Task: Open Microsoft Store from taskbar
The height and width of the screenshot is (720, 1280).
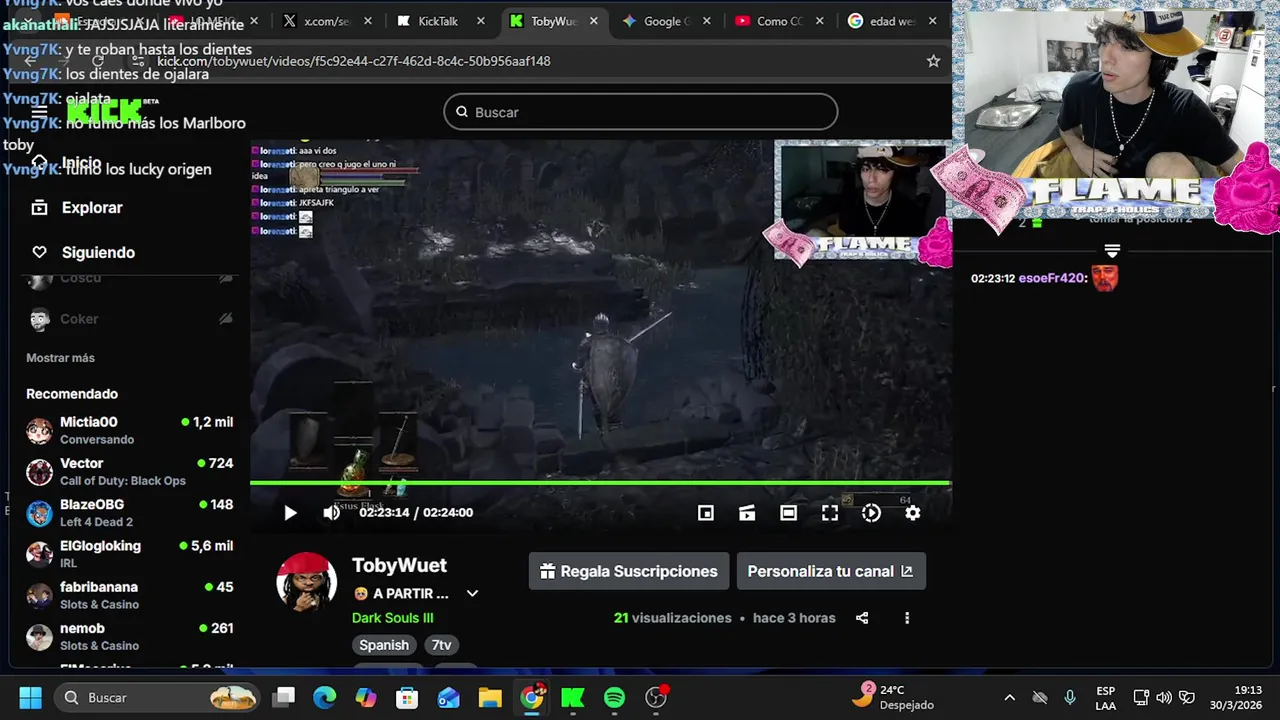Action: pos(408,697)
